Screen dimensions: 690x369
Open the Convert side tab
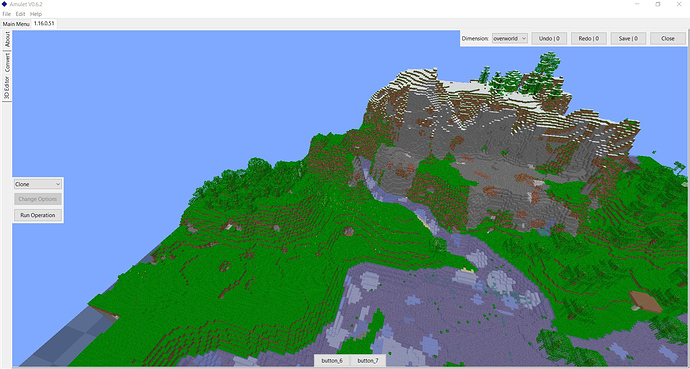(7, 62)
